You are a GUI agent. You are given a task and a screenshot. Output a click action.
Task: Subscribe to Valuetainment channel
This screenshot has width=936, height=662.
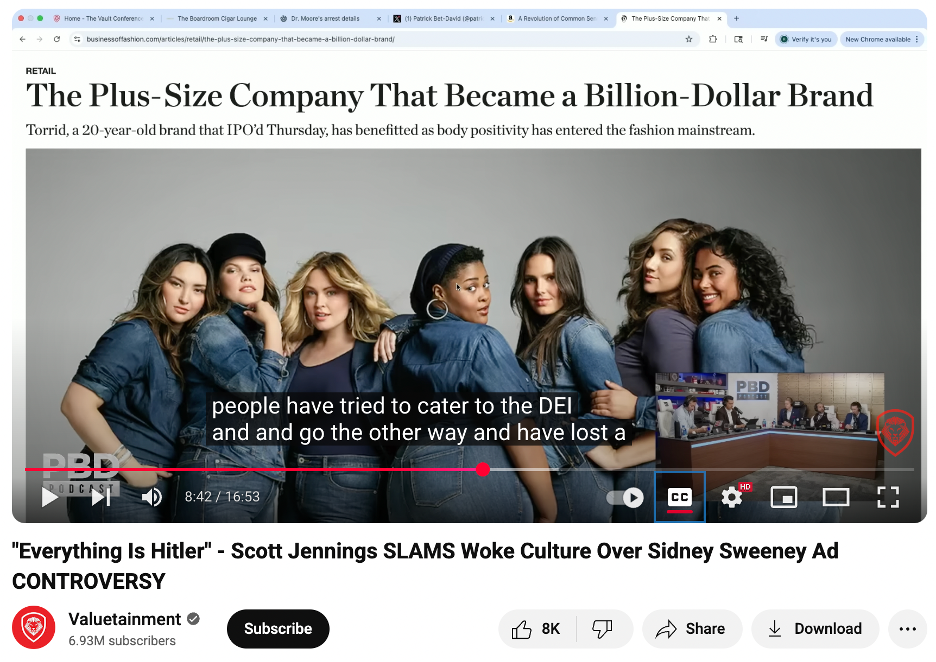click(x=278, y=629)
